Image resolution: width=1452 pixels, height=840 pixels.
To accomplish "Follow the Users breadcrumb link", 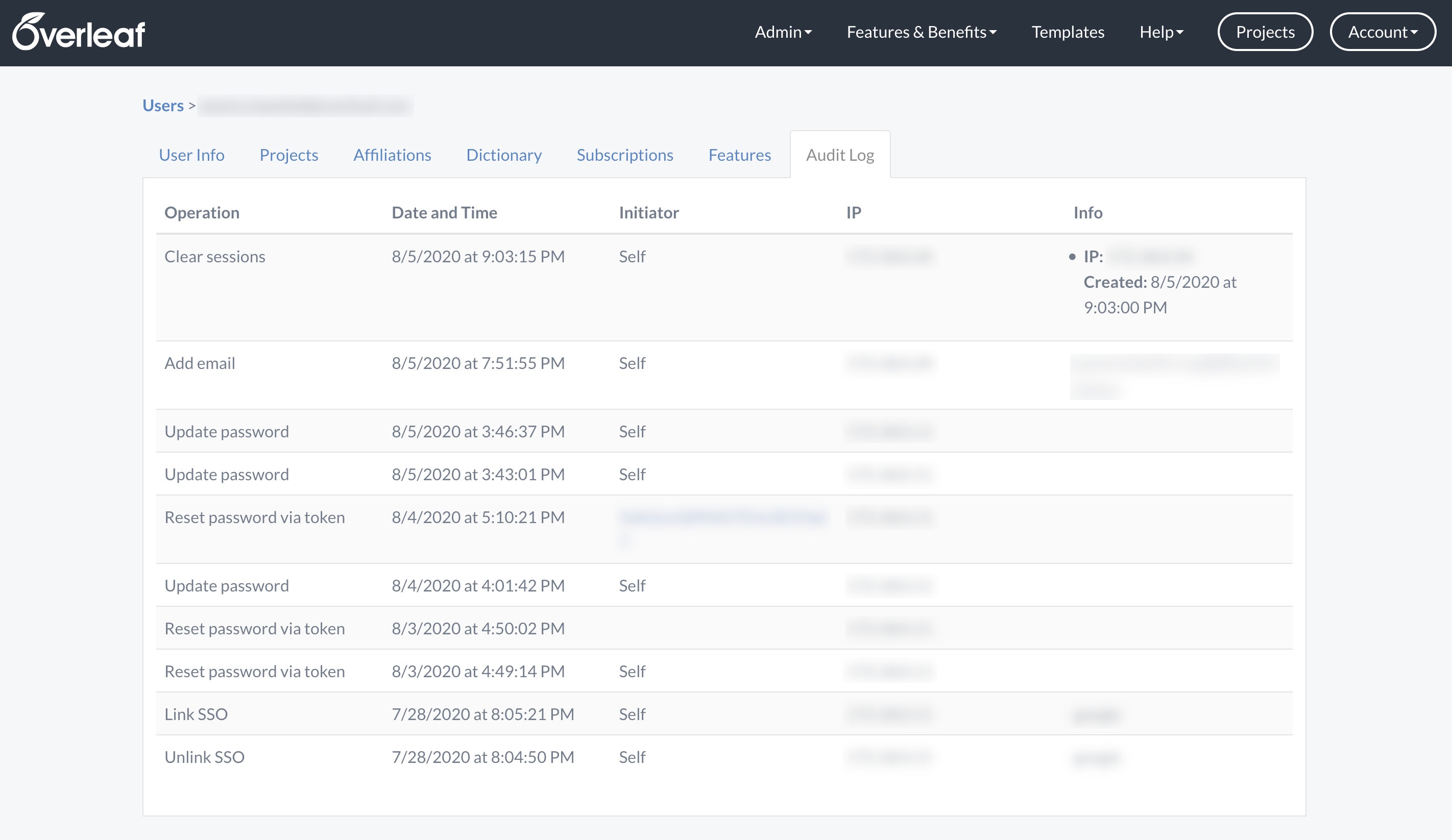I will coord(163,106).
